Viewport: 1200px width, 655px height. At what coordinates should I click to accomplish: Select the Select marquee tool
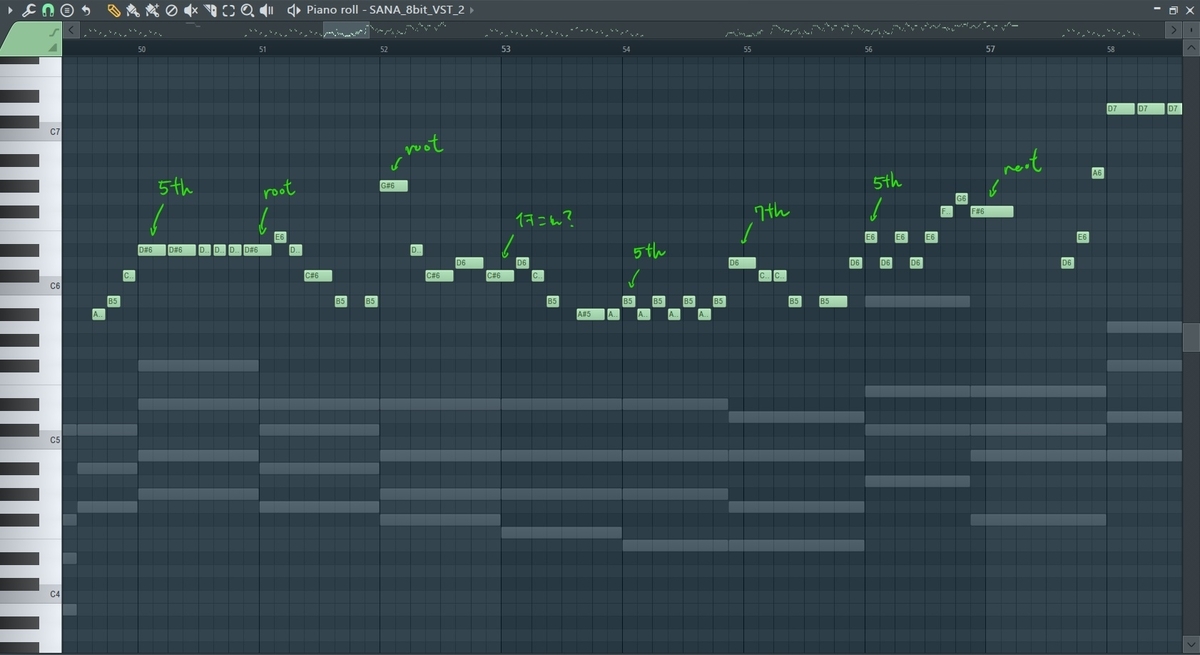(x=228, y=10)
